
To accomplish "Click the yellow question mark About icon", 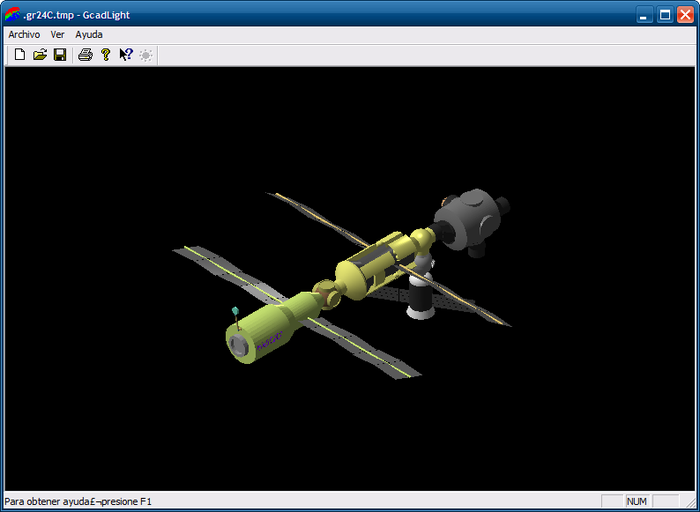I will [x=105, y=54].
